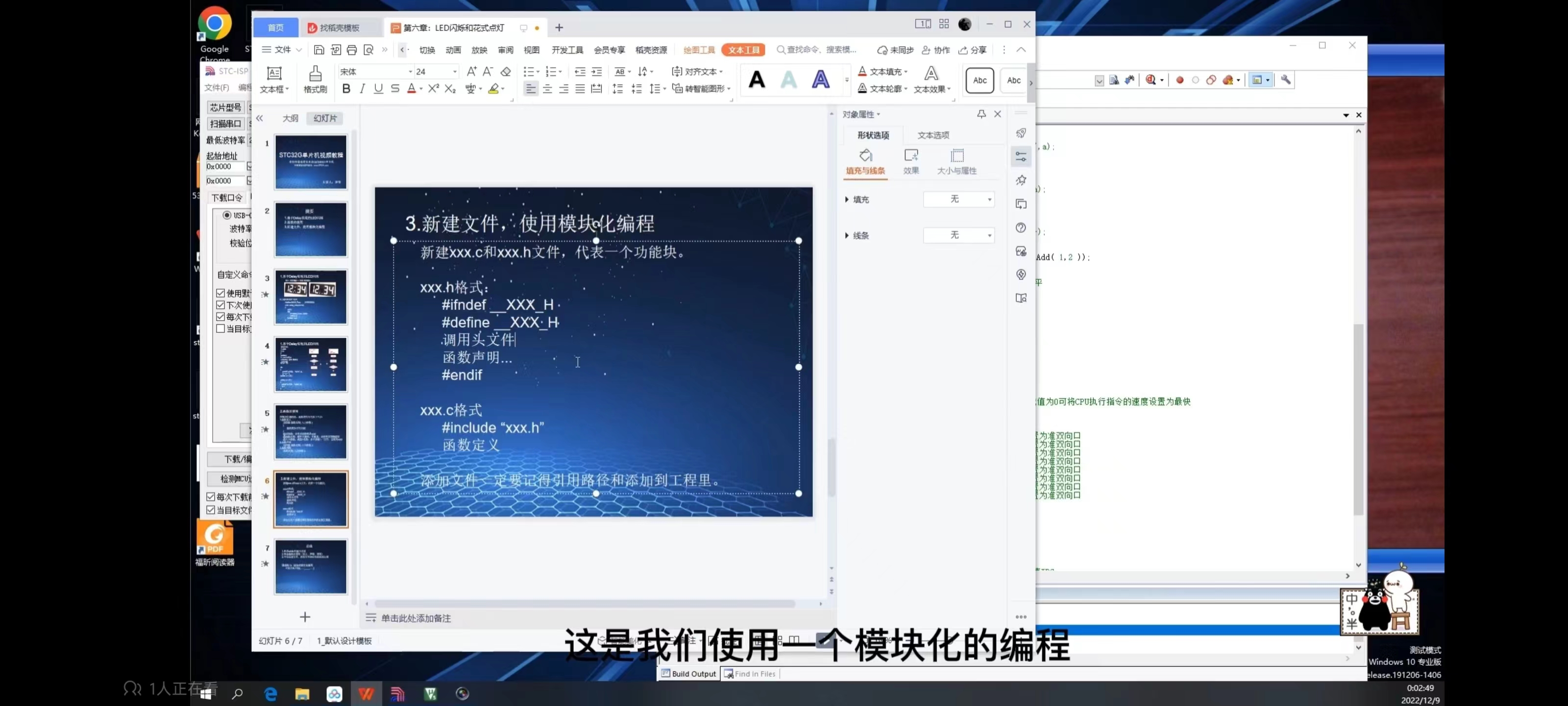The height and width of the screenshot is (706, 1568).
Task: Click the save icon in the WPS quick toolbar
Action: (x=318, y=50)
